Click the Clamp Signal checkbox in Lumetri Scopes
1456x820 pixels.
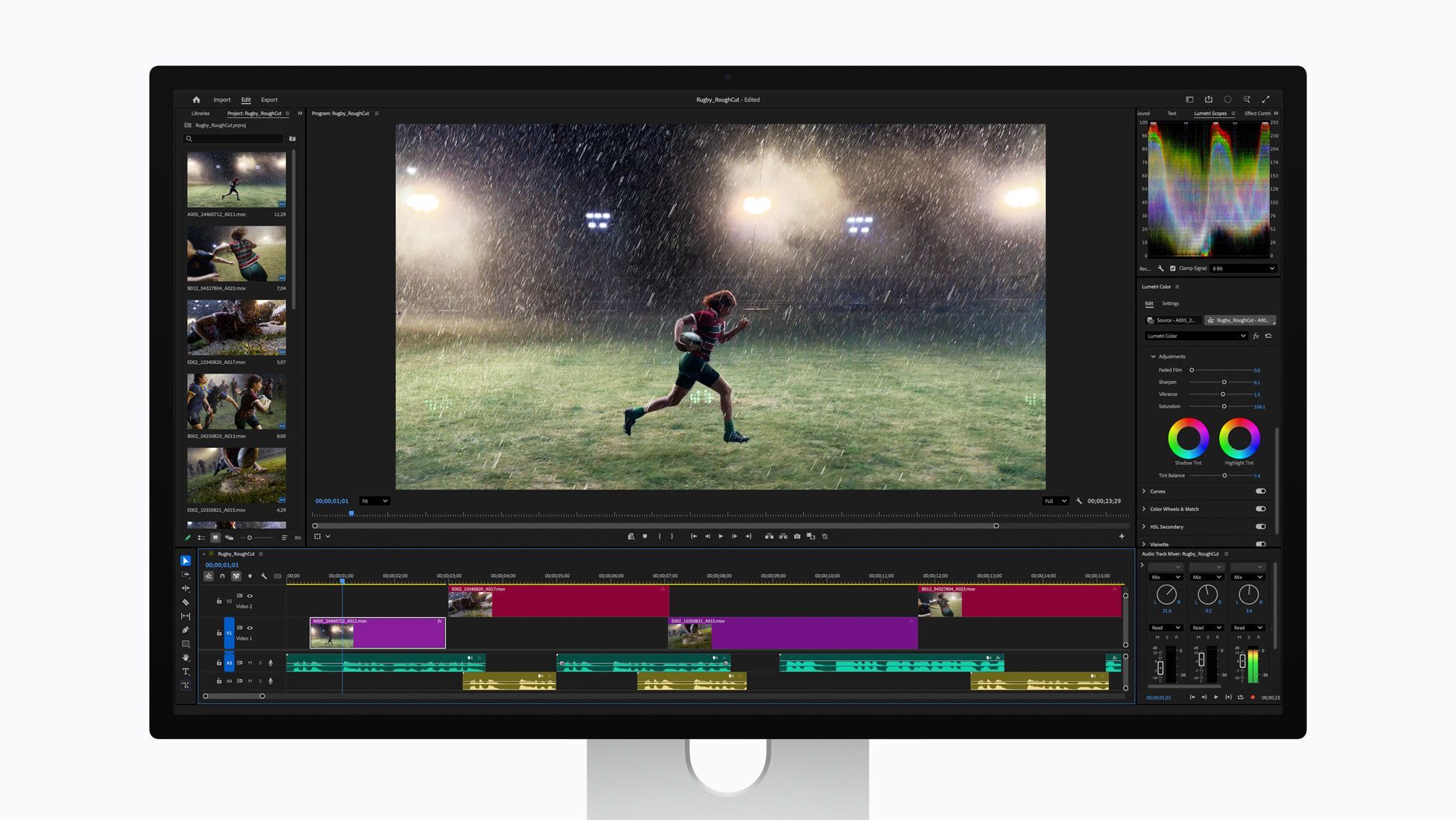point(1172,268)
